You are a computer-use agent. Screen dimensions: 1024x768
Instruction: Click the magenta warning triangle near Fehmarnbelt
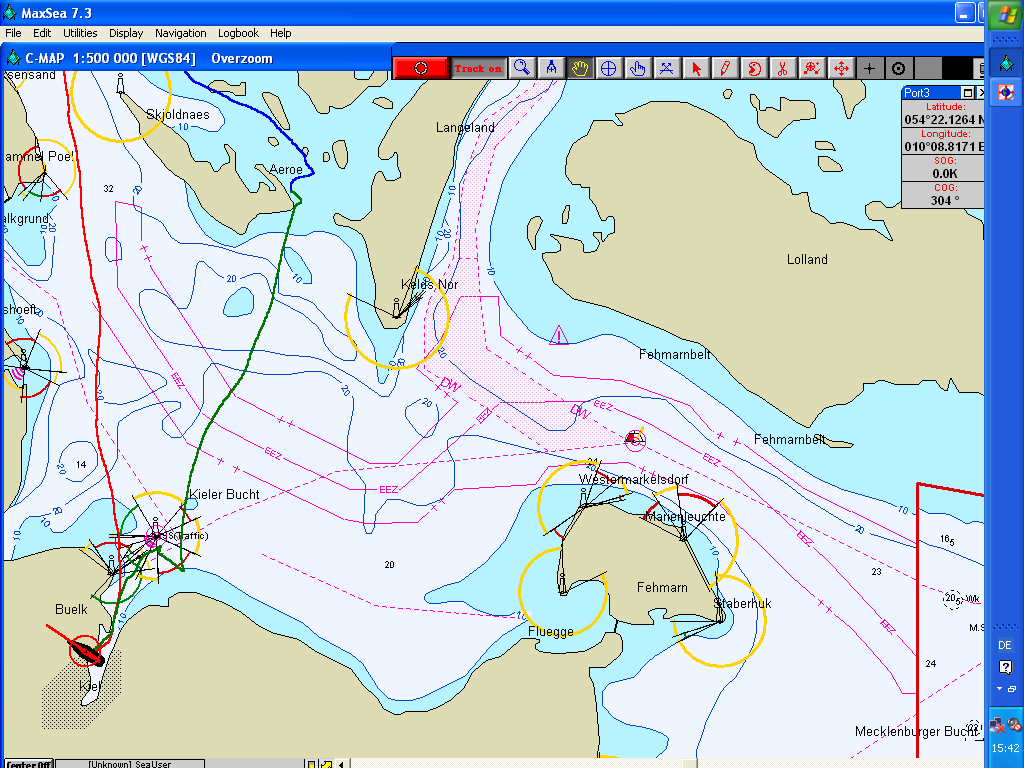(558, 335)
